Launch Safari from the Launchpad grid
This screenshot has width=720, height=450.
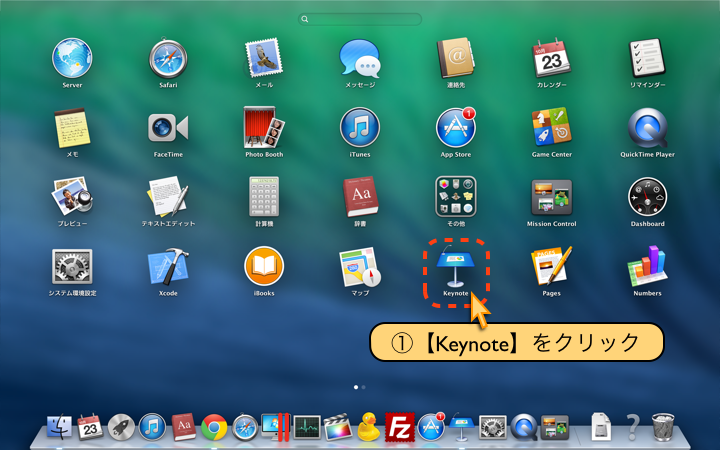pos(168,58)
